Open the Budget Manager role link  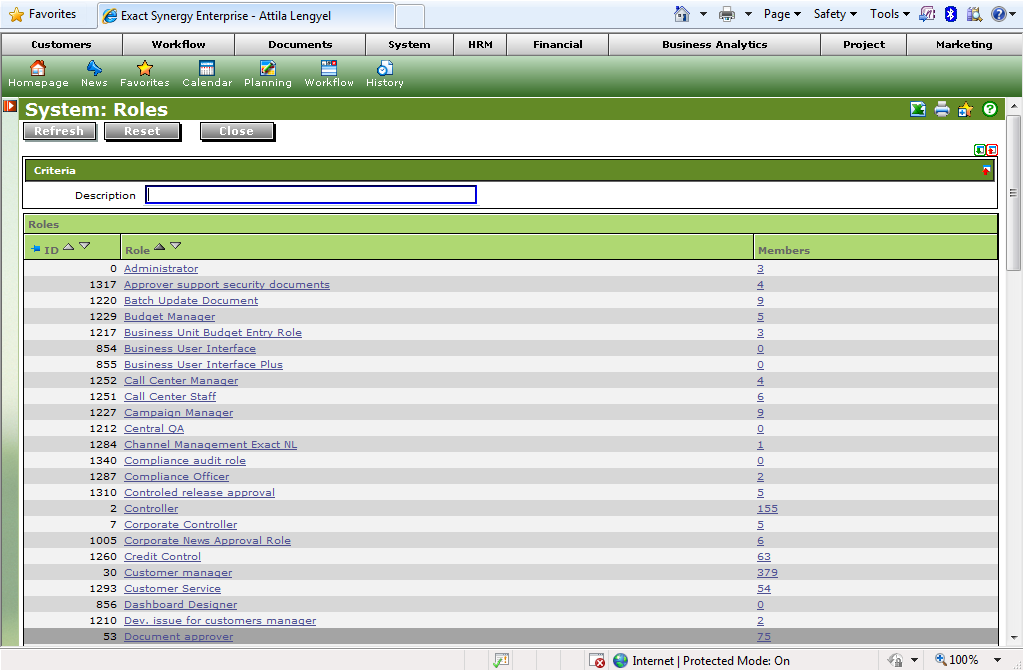click(170, 317)
